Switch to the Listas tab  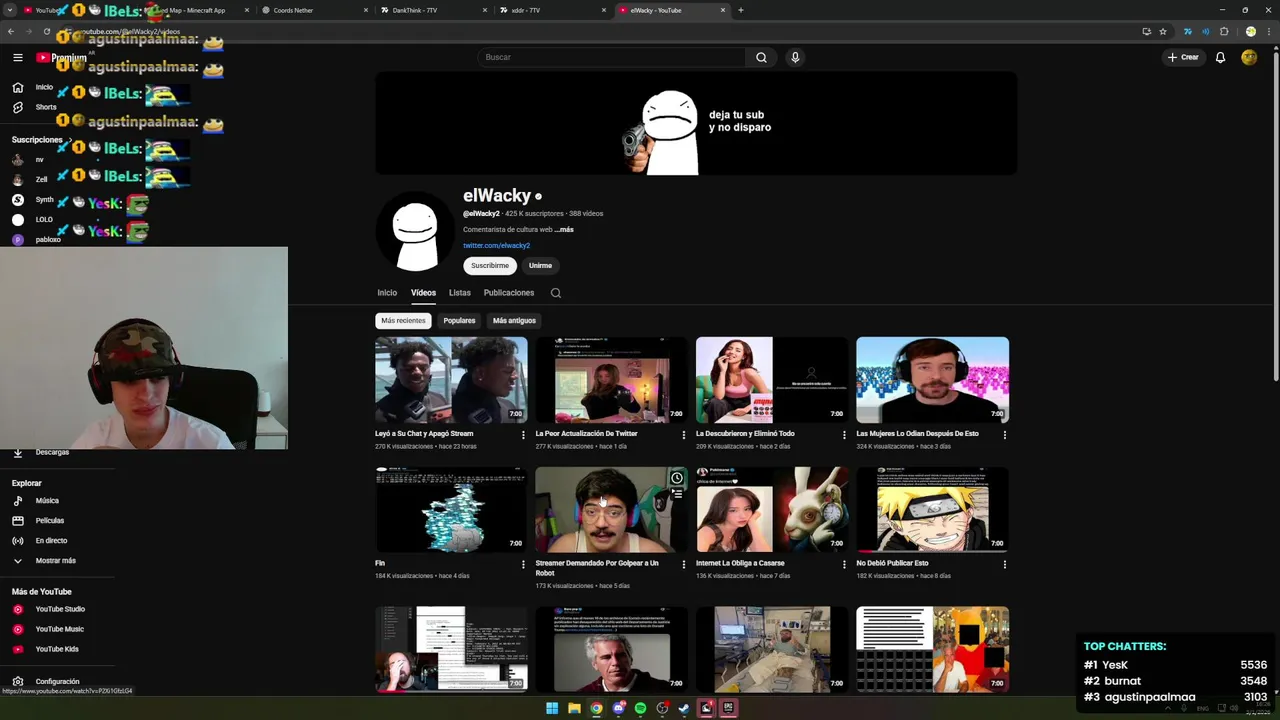pos(460,293)
